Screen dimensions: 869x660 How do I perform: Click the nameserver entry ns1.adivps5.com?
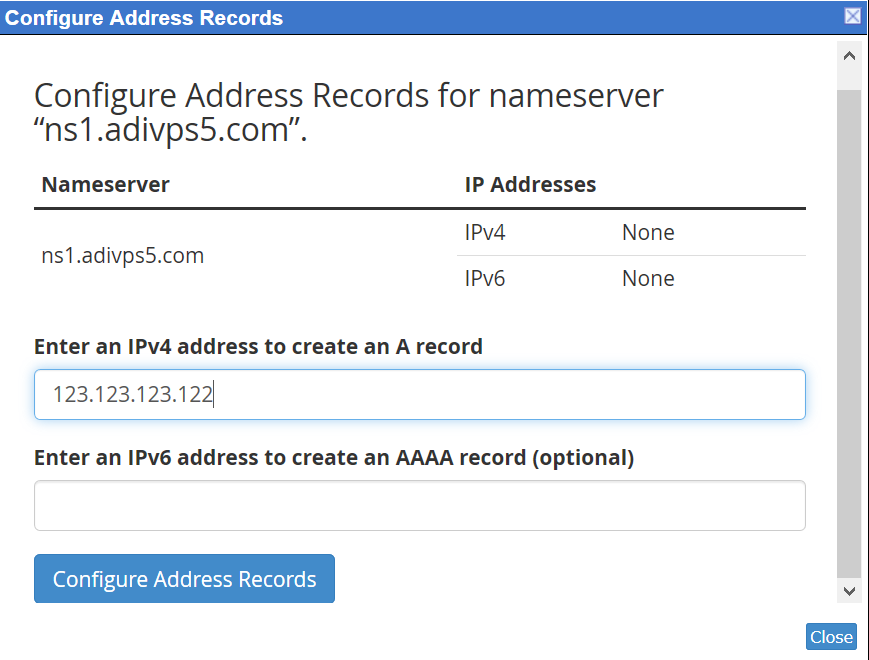(122, 255)
